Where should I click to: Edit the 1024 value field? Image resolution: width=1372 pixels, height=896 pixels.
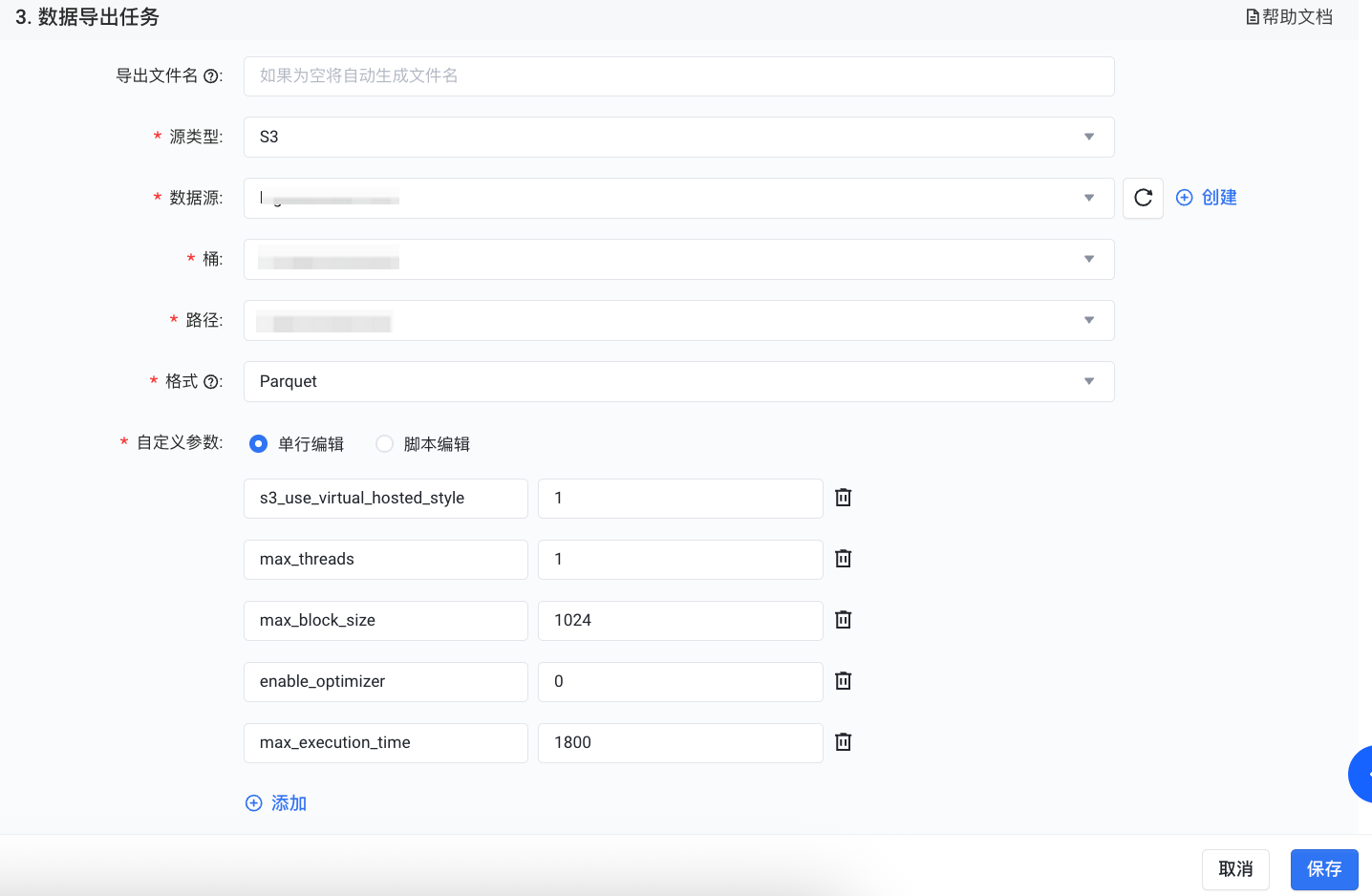pos(680,621)
